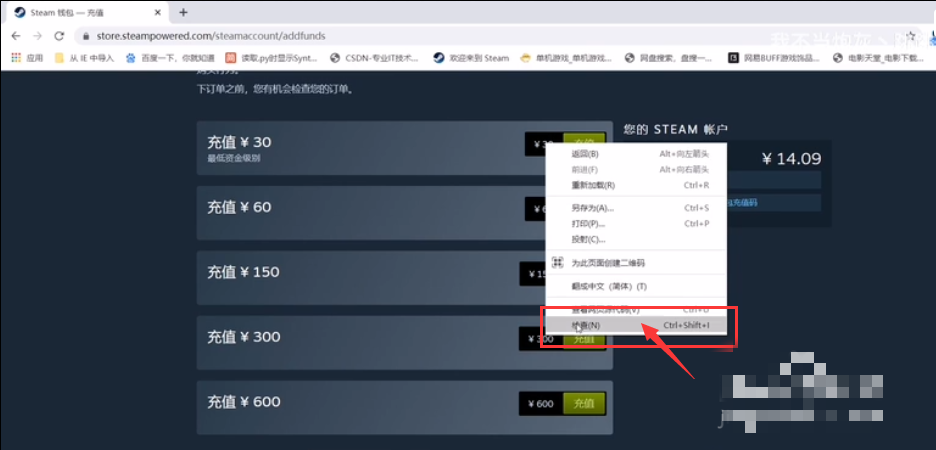Viewport: 936px width, 450px height.
Task: Open the 百度一下，你就知道 bookmark
Action: click(170, 58)
